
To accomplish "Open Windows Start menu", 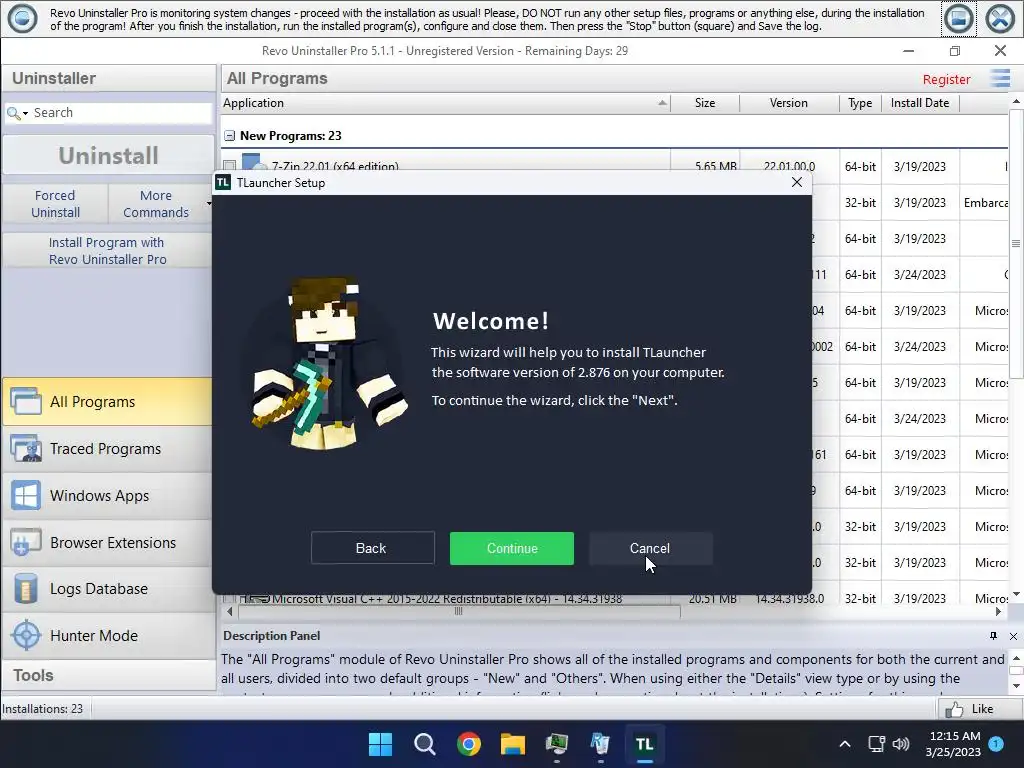I will coord(380,744).
